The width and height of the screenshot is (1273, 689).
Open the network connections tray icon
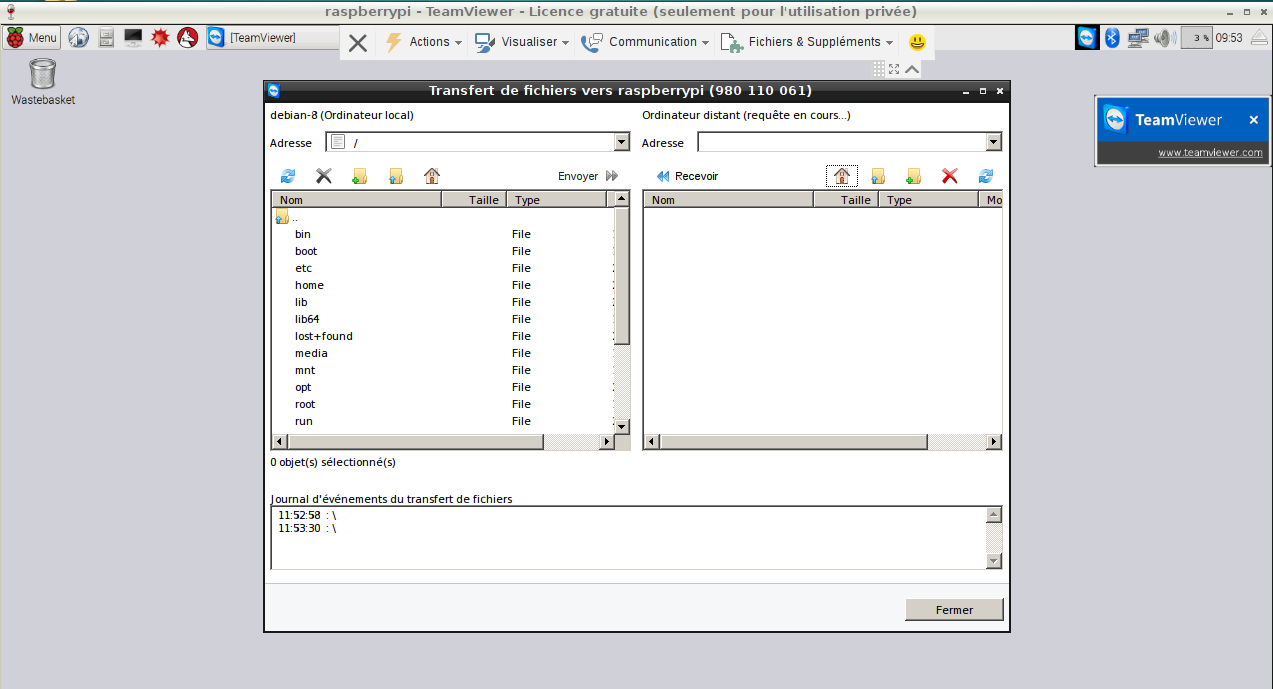coord(1138,38)
